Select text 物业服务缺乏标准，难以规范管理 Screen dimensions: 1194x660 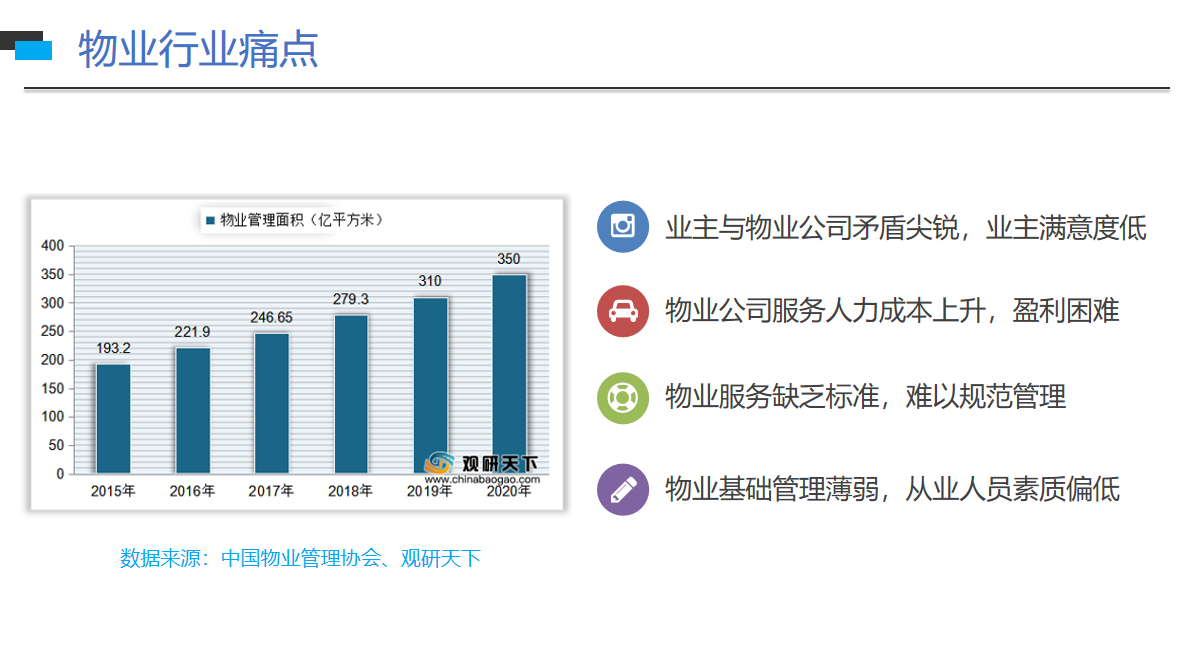pyautogui.click(x=865, y=397)
